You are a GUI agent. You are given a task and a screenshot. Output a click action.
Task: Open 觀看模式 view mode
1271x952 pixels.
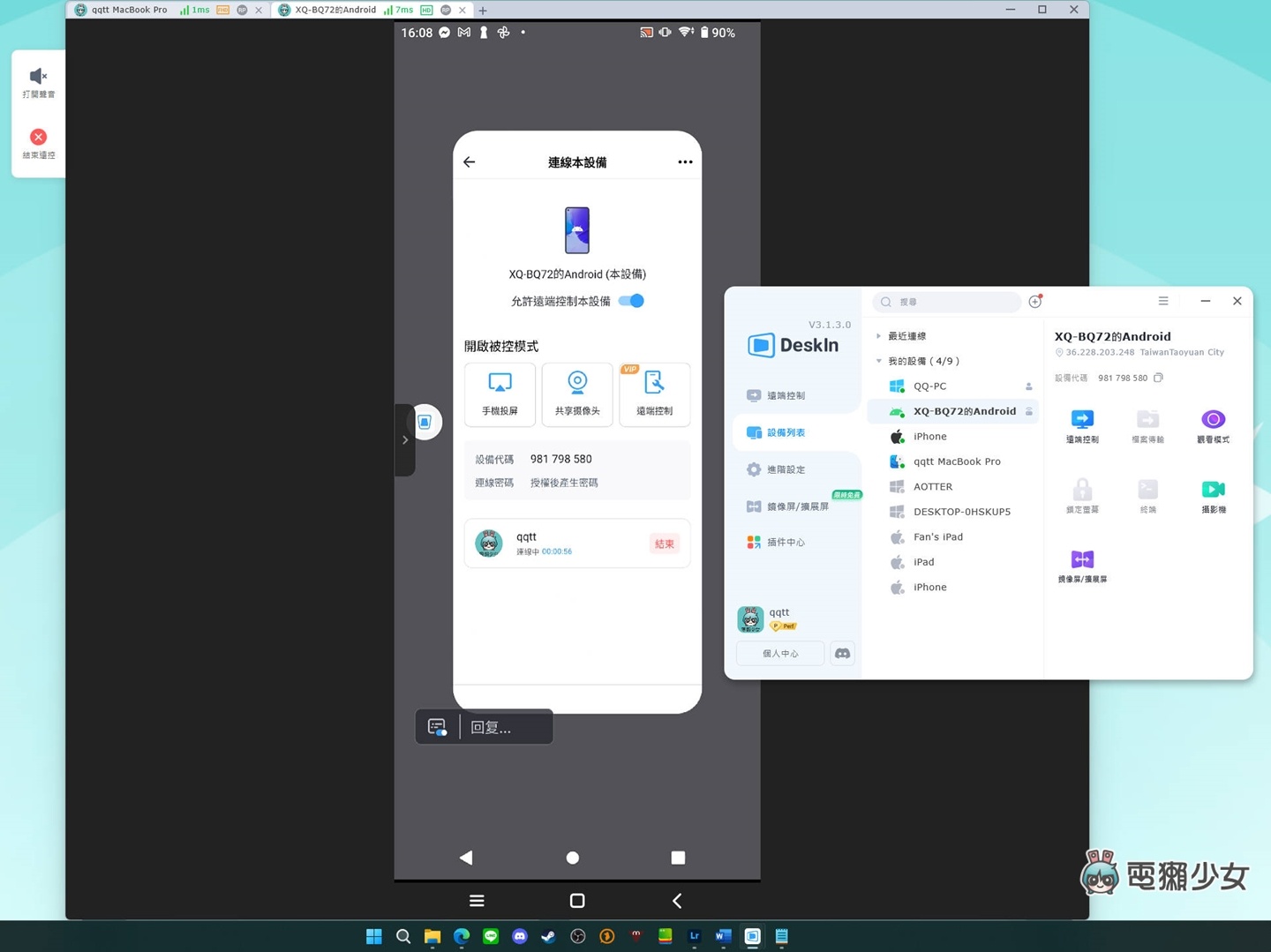click(x=1213, y=420)
